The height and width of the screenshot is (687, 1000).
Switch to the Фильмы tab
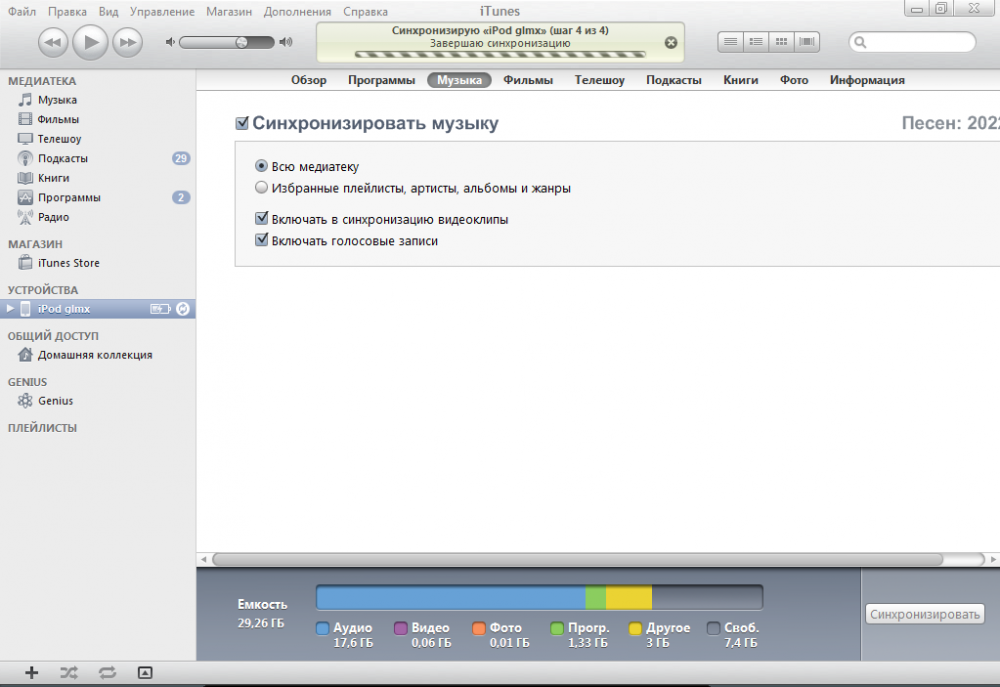[x=528, y=80]
